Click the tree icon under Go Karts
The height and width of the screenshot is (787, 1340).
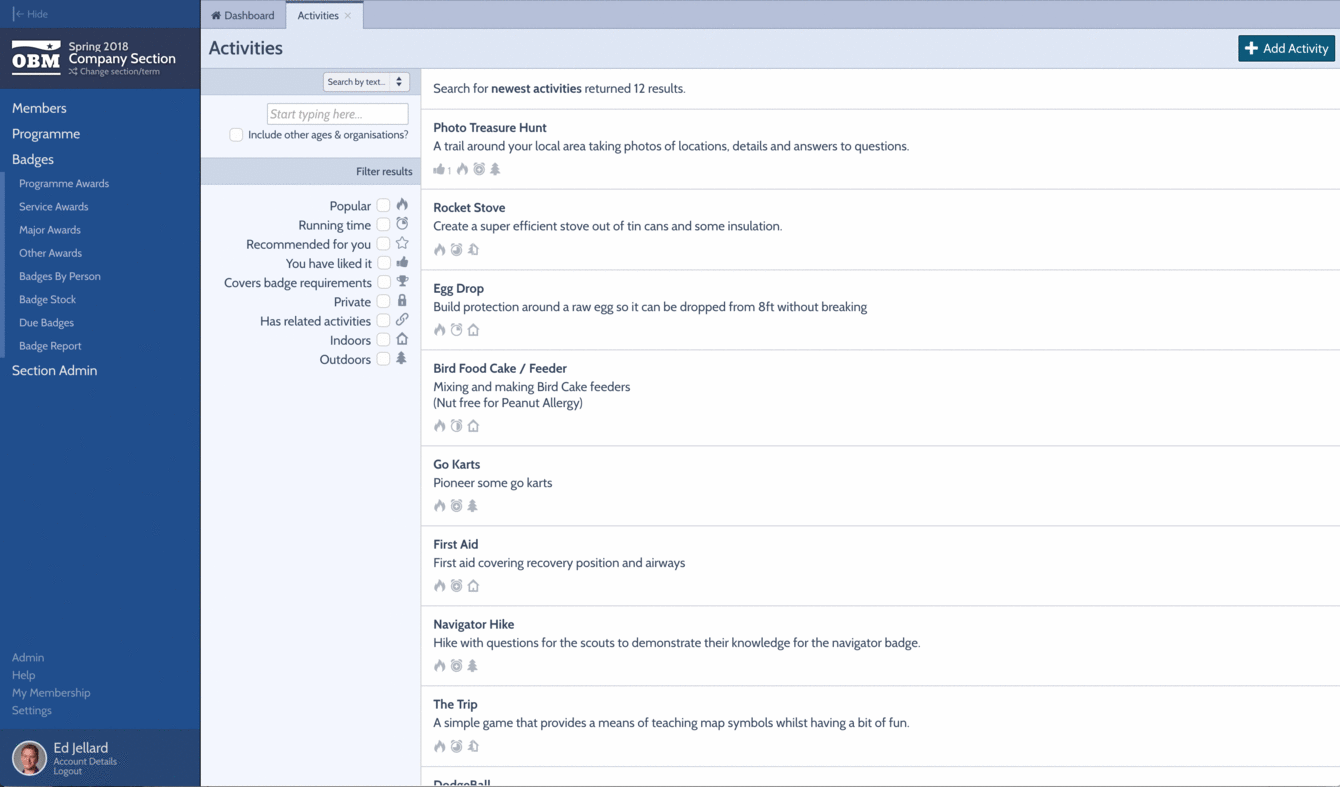coord(472,506)
